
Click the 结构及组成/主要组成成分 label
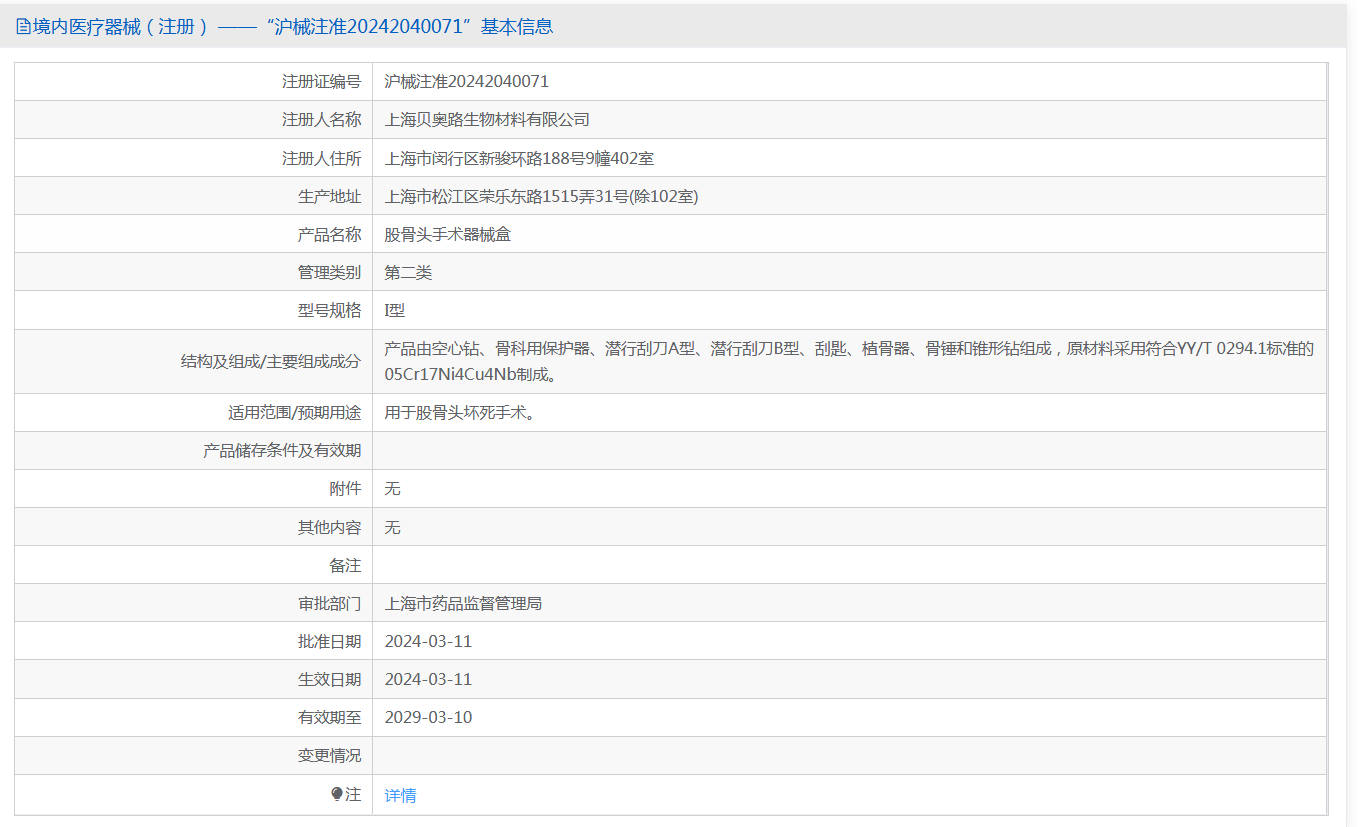270,361
